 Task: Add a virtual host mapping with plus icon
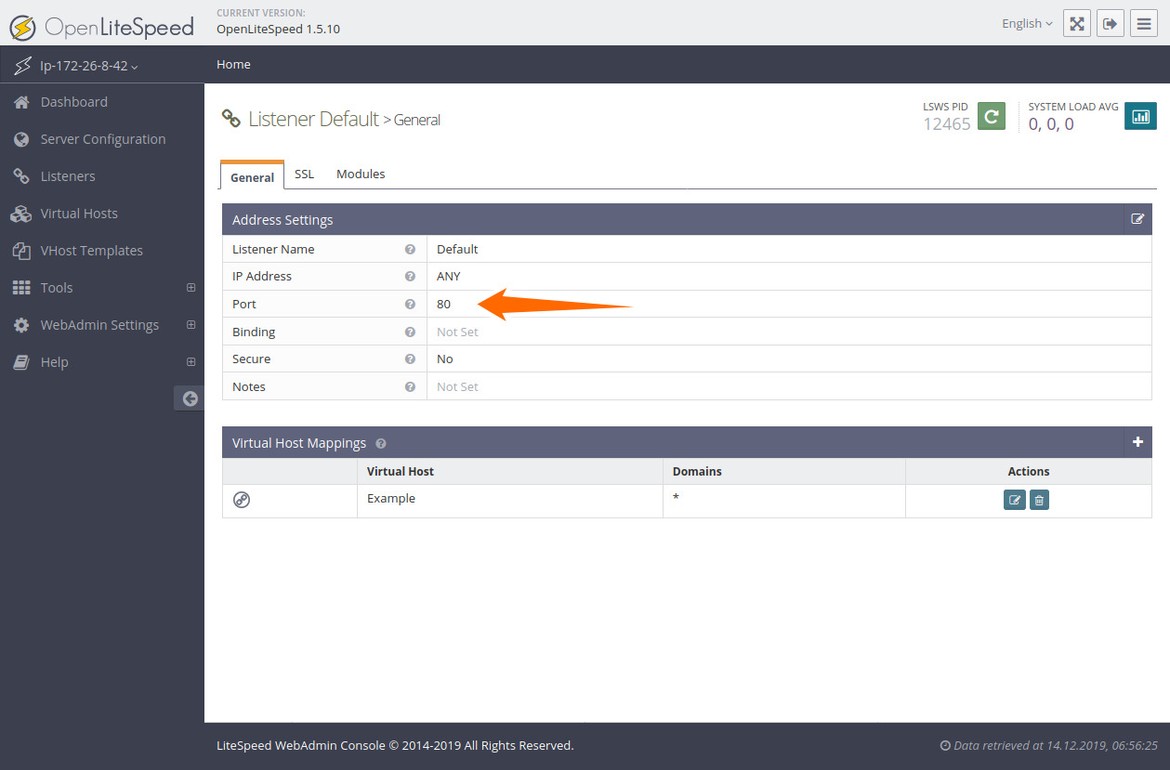point(1137,442)
